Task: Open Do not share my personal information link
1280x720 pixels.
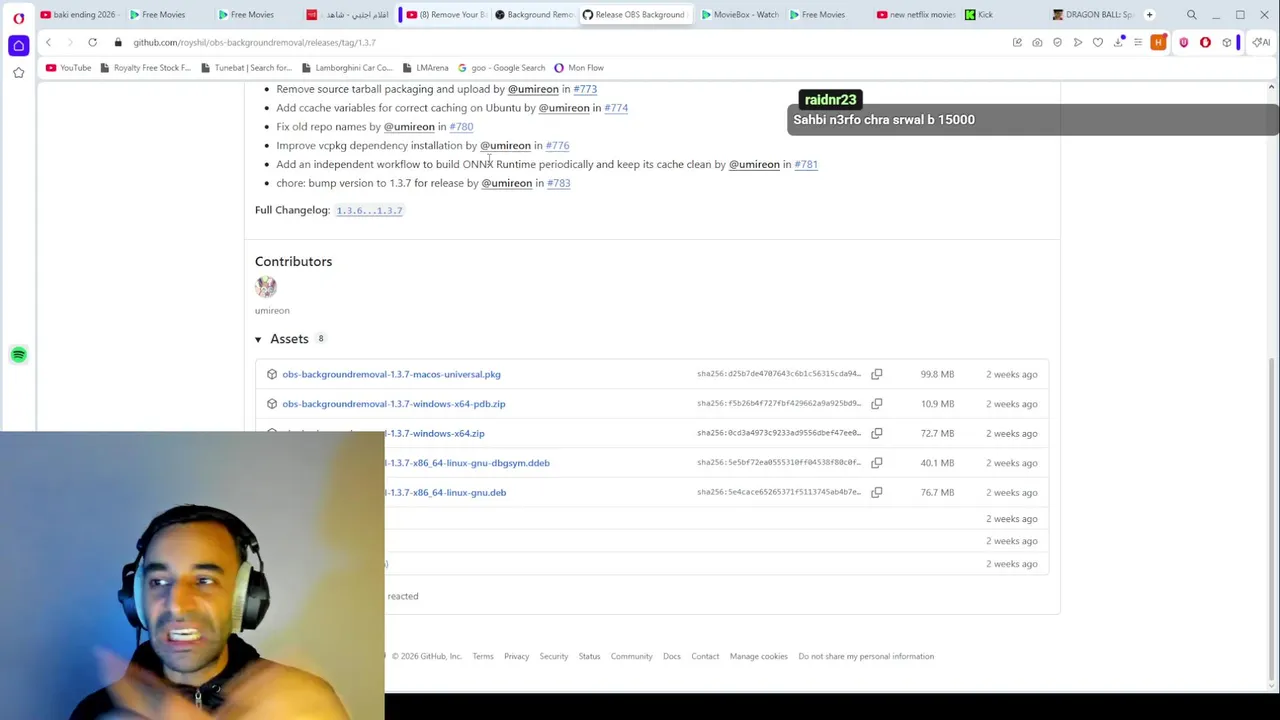Action: [866, 657]
